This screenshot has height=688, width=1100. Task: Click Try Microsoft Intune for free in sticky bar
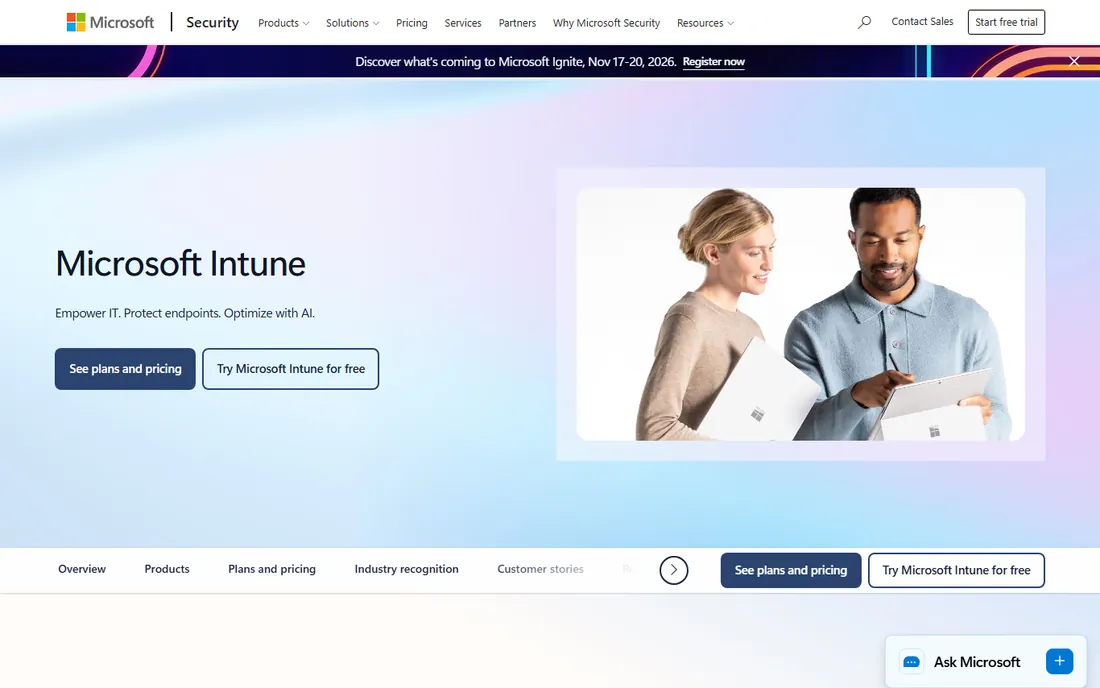pyautogui.click(x=956, y=570)
